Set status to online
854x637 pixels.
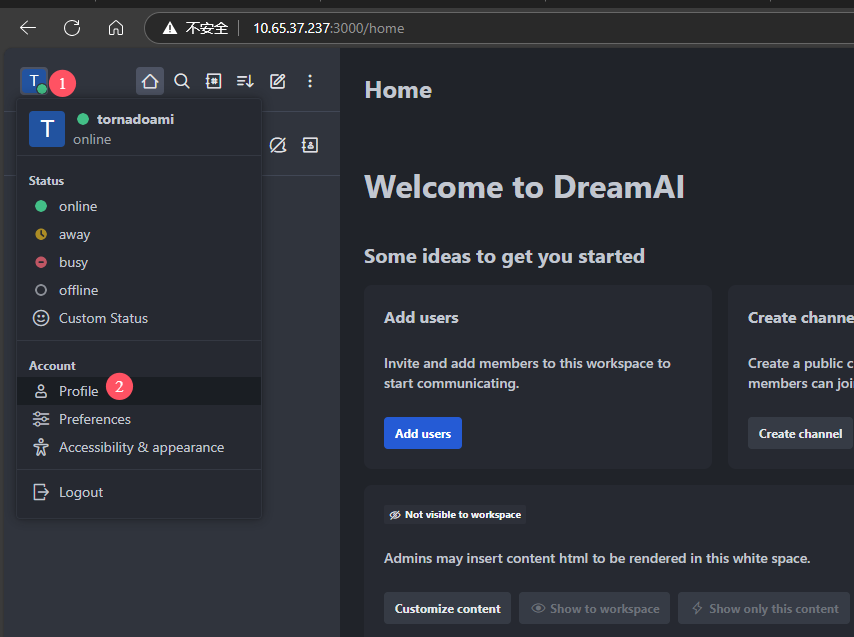[x=139, y=206]
